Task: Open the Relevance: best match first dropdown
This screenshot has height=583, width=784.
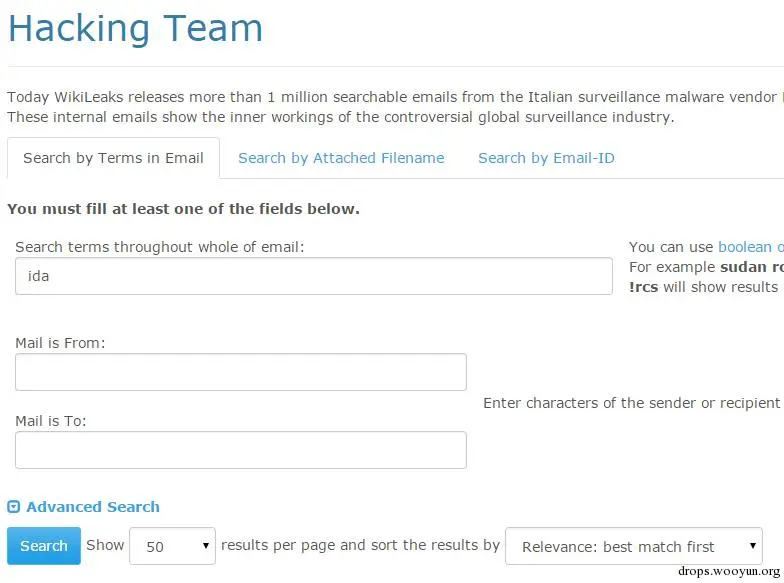Action: [x=633, y=547]
